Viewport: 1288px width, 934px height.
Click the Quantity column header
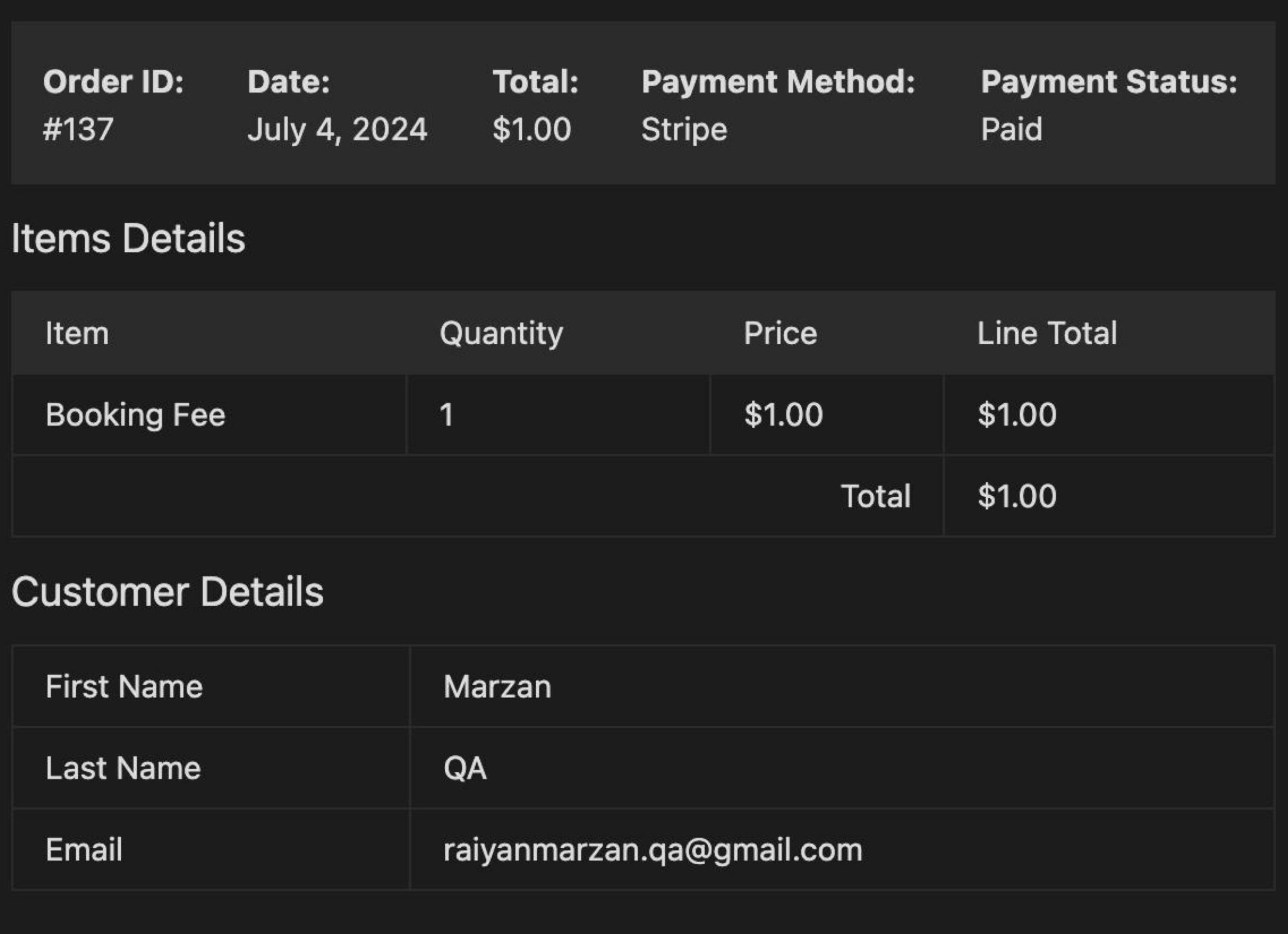501,333
